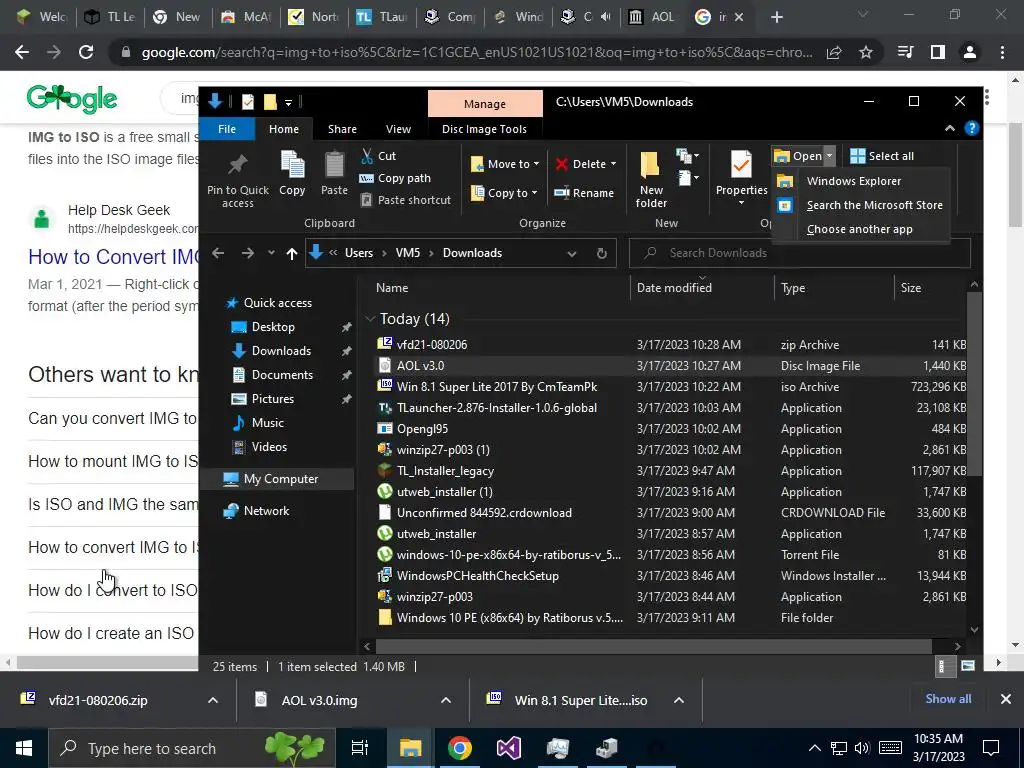Rename the selected file

pyautogui.click(x=584, y=193)
